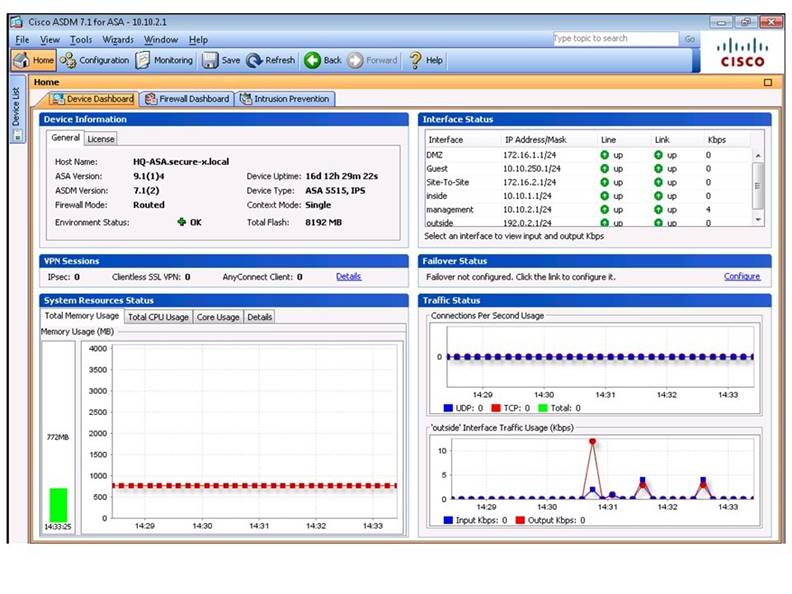Maximize the Home panel using corner icon

pyautogui.click(x=768, y=83)
